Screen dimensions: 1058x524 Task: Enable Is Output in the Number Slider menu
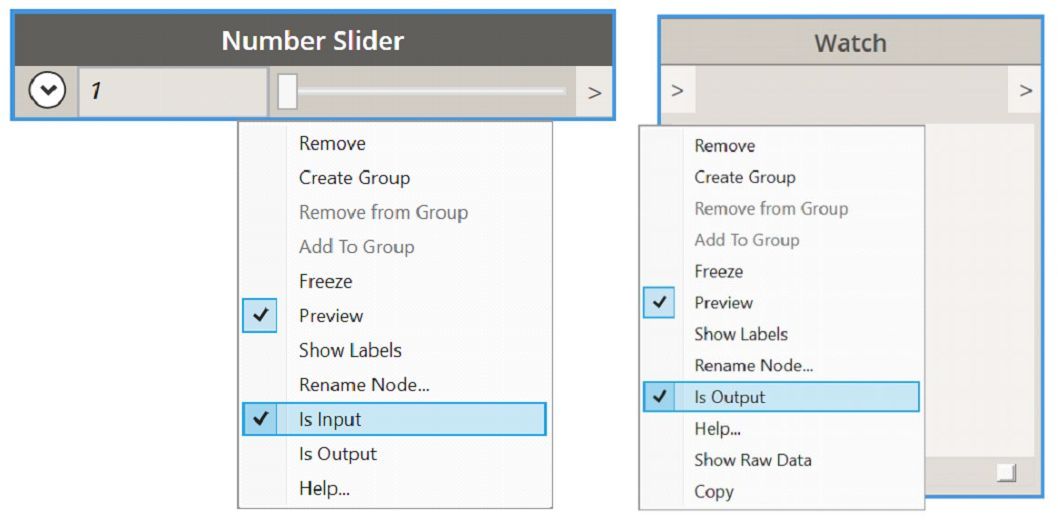pos(337,454)
